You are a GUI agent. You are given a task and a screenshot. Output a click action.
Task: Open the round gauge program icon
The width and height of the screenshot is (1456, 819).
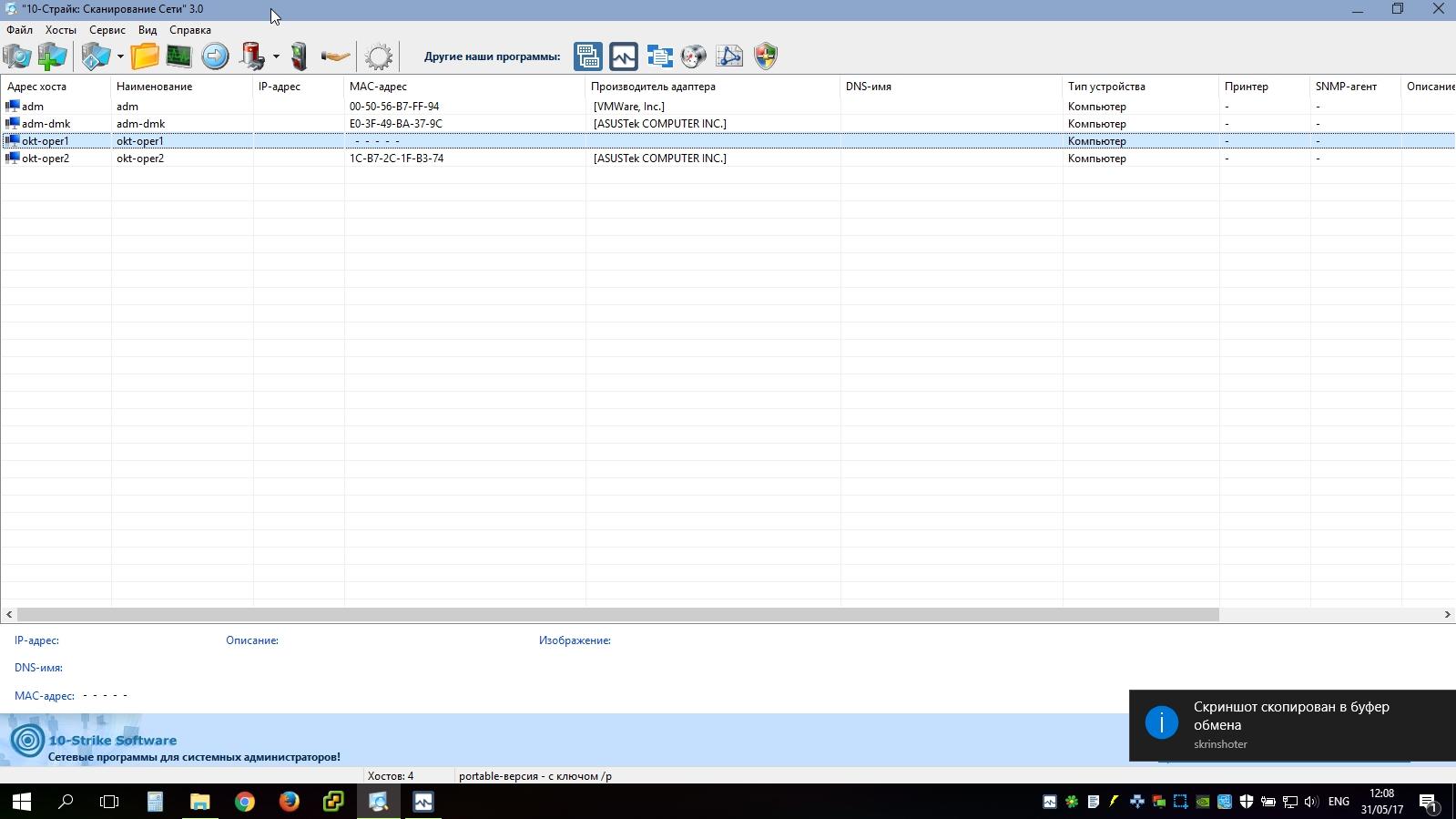pyautogui.click(x=694, y=56)
